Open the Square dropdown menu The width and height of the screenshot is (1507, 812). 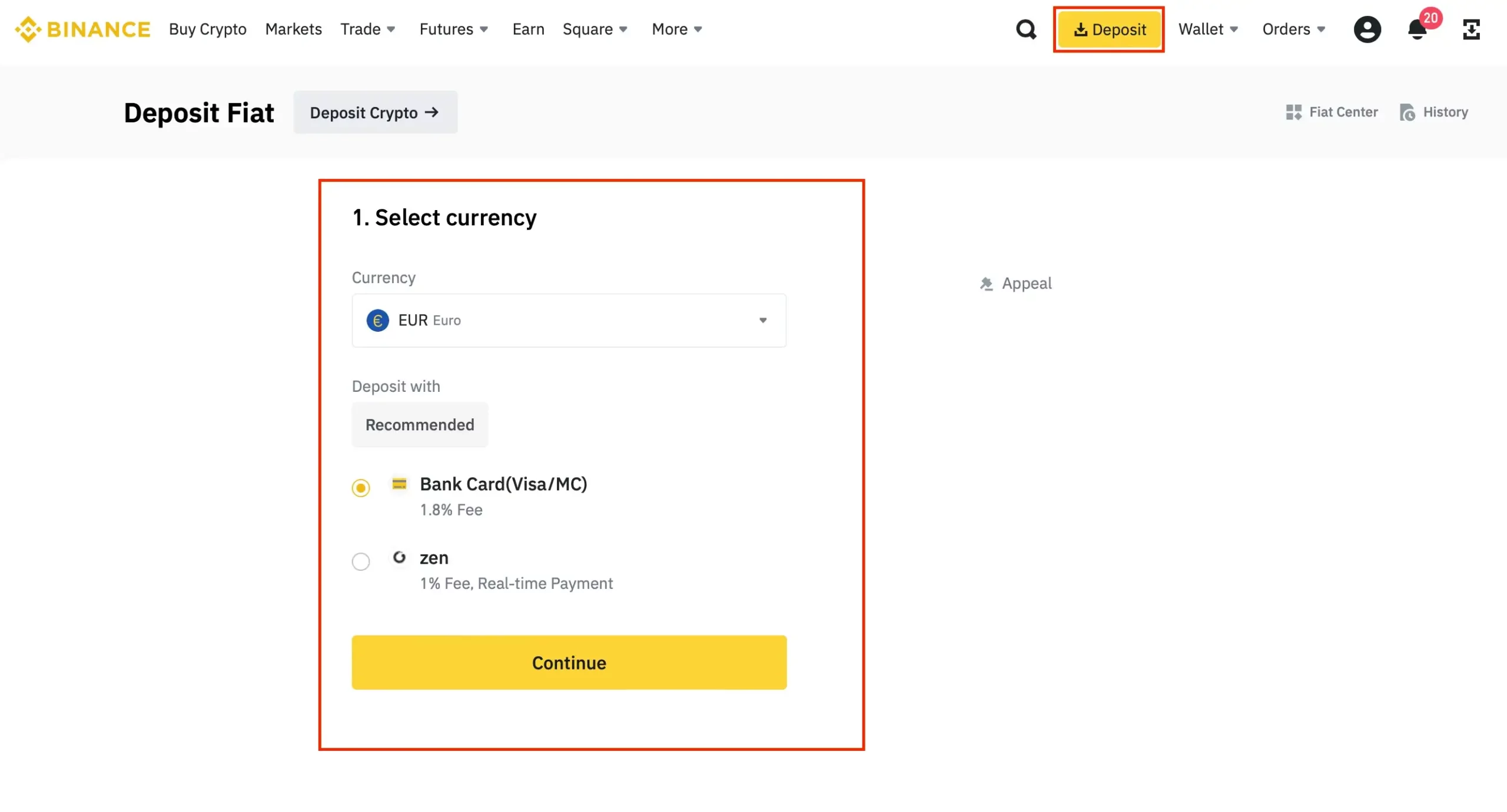point(597,28)
